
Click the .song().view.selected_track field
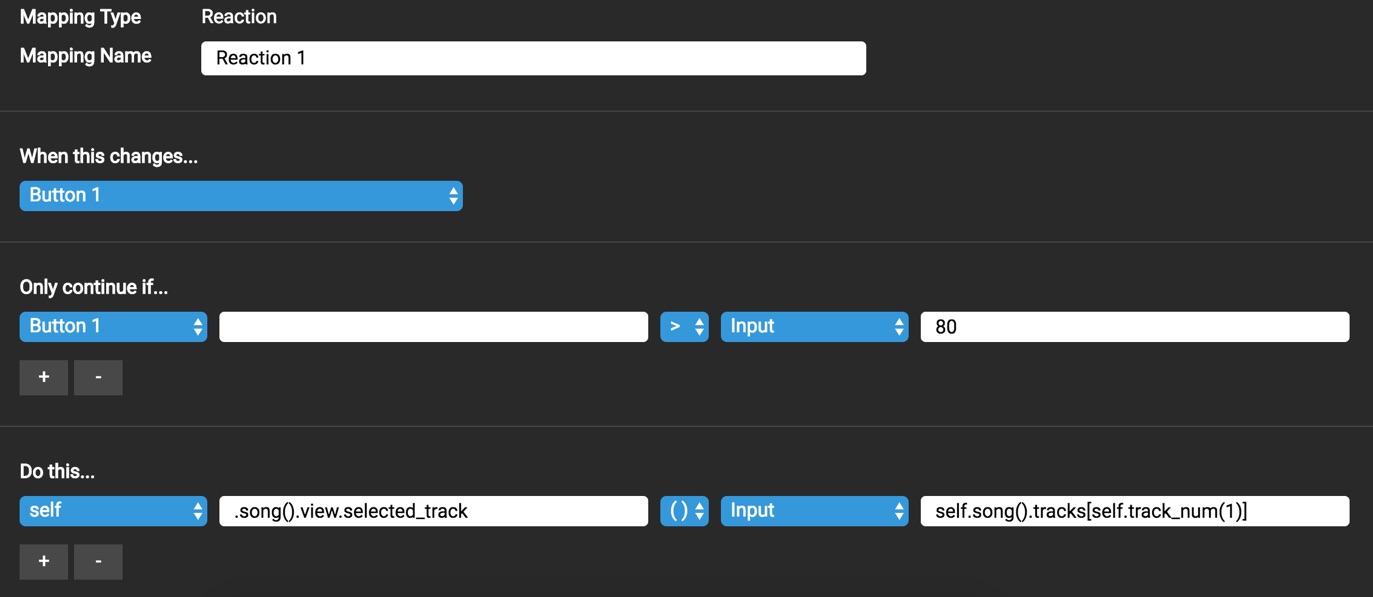pos(433,511)
